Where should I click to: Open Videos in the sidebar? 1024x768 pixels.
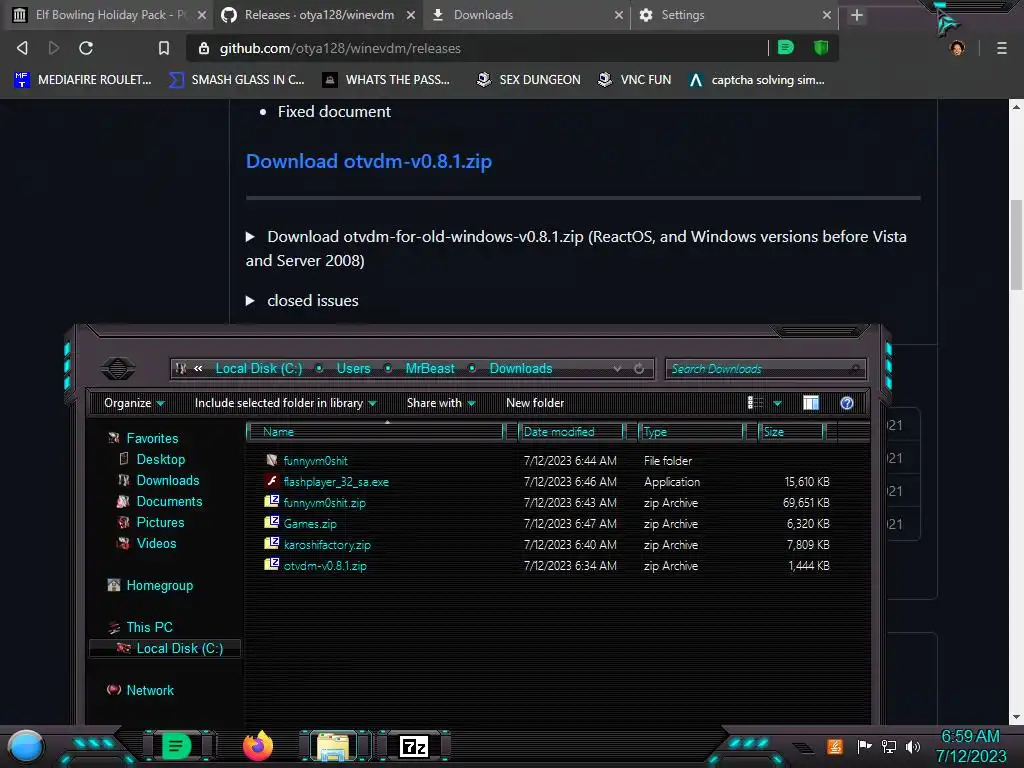coord(156,543)
